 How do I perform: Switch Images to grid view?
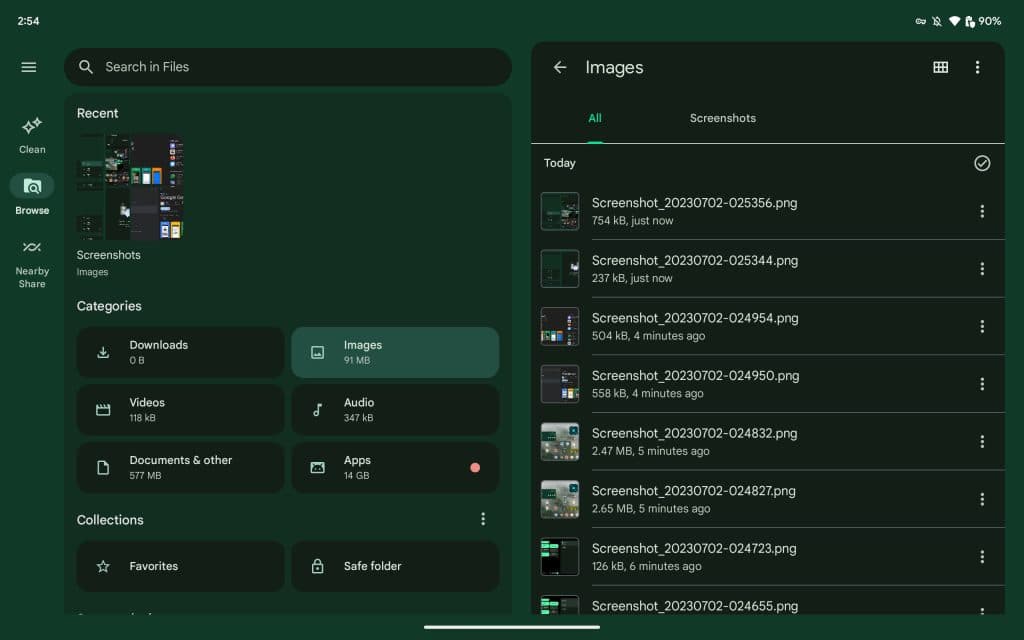(x=940, y=67)
